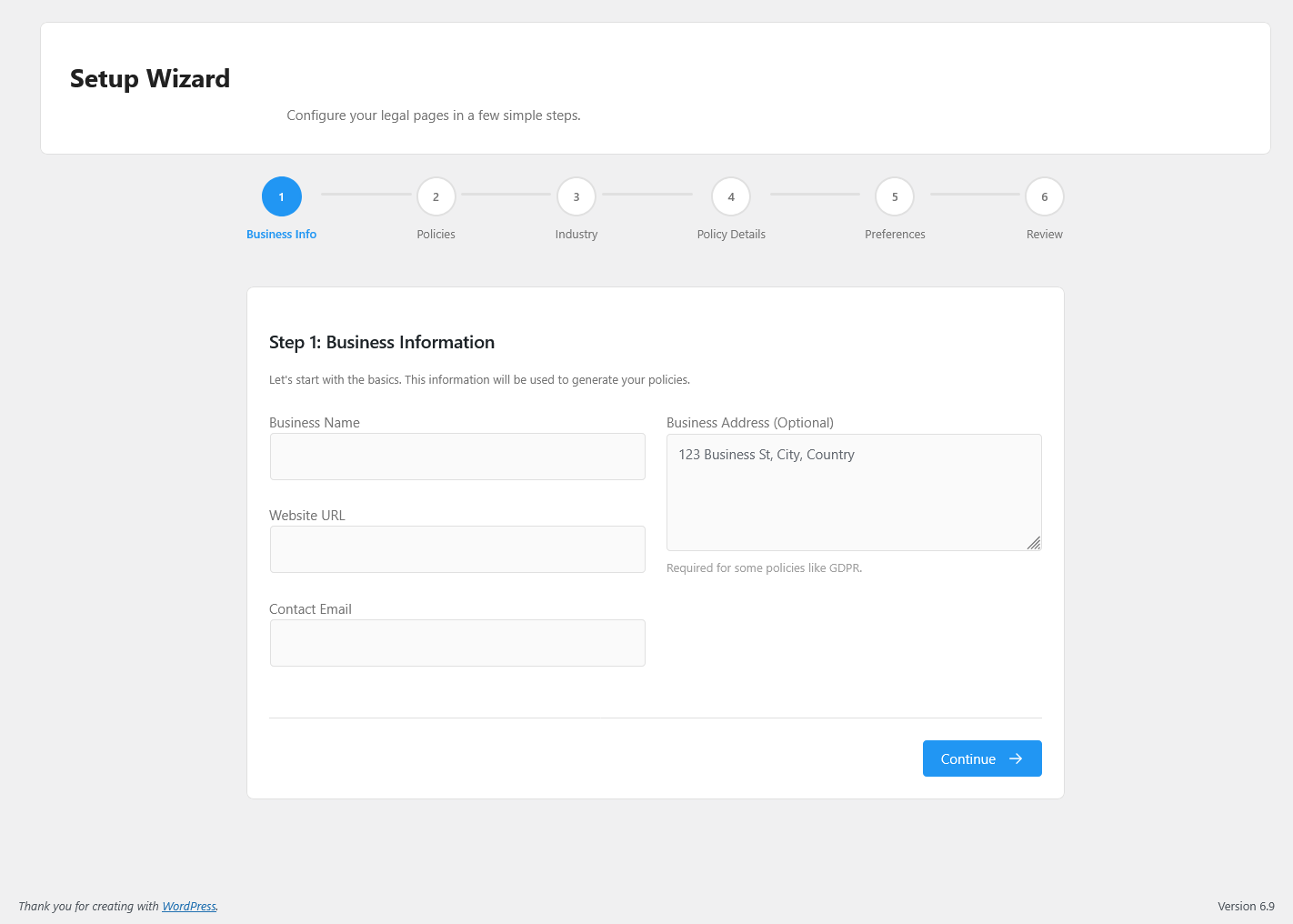Viewport: 1293px width, 924px height.
Task: Click the Business Info step label
Action: tap(281, 235)
